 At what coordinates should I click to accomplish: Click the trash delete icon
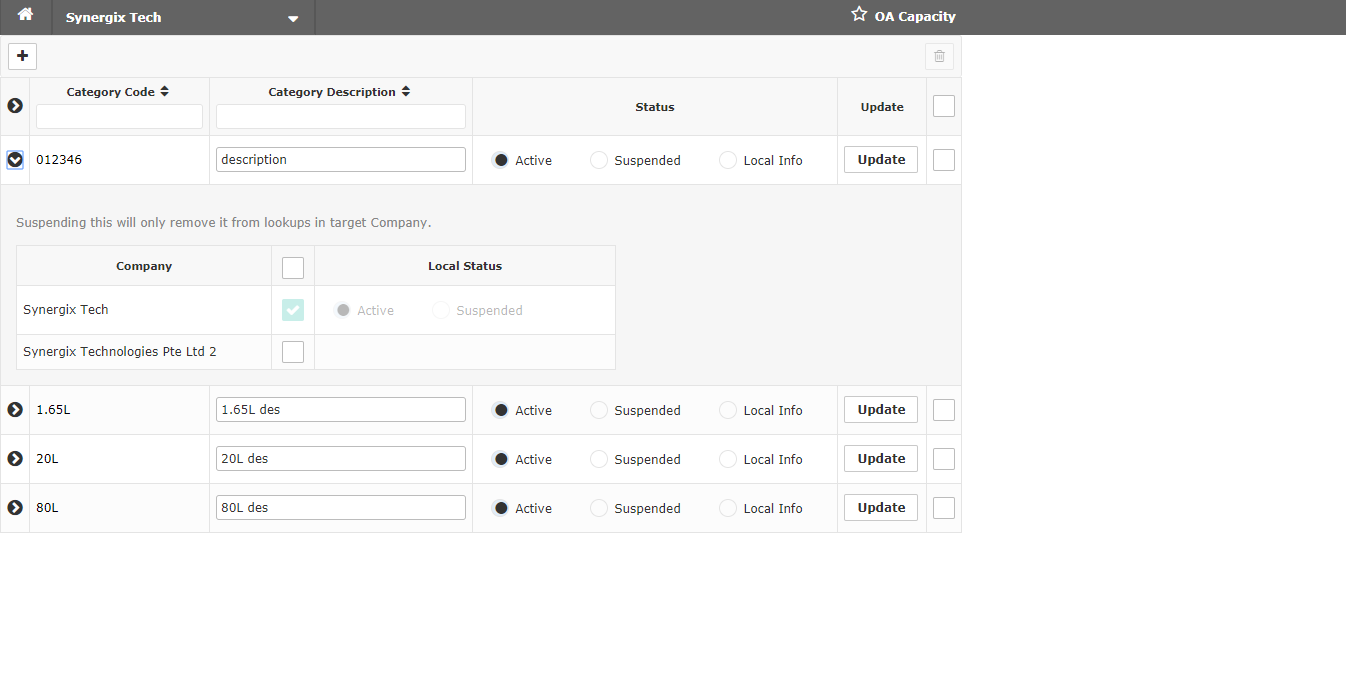pos(939,56)
